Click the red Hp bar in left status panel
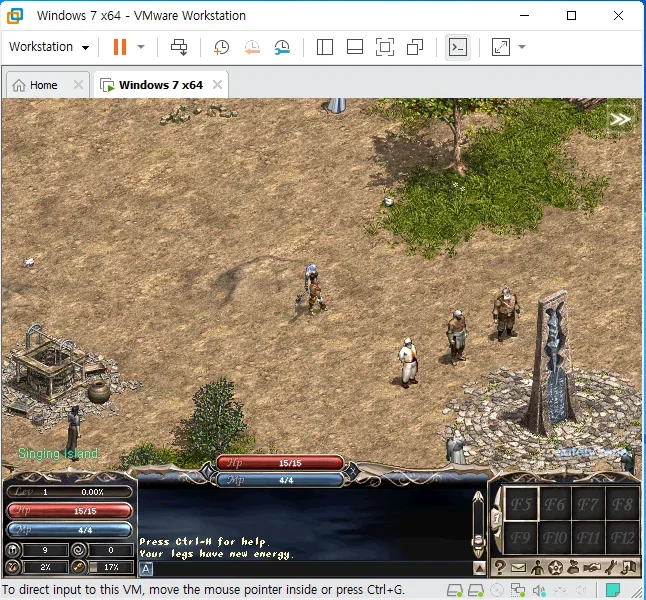The image size is (646, 600). [x=70, y=511]
